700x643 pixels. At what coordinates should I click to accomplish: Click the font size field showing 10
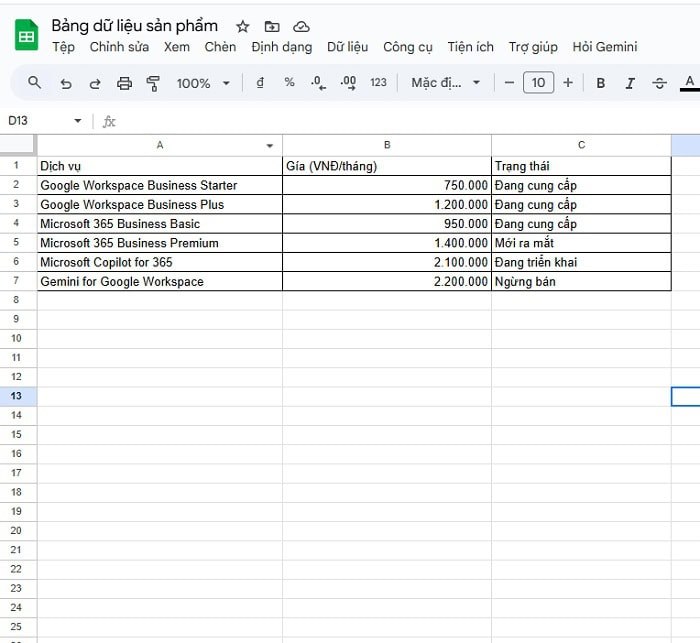pos(538,83)
